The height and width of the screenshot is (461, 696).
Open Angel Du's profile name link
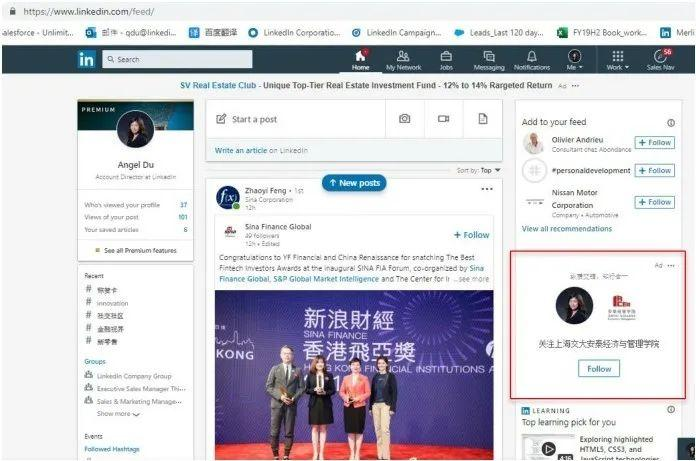click(136, 165)
